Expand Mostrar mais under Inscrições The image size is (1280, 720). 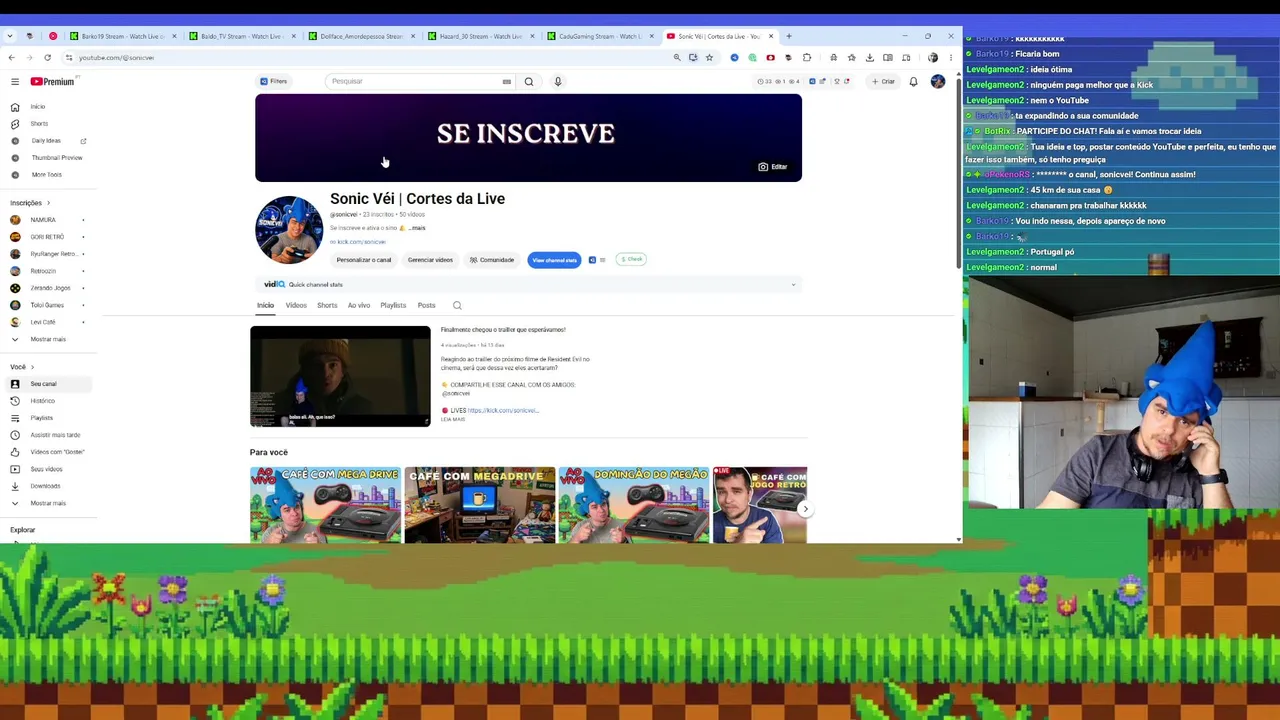coord(47,339)
